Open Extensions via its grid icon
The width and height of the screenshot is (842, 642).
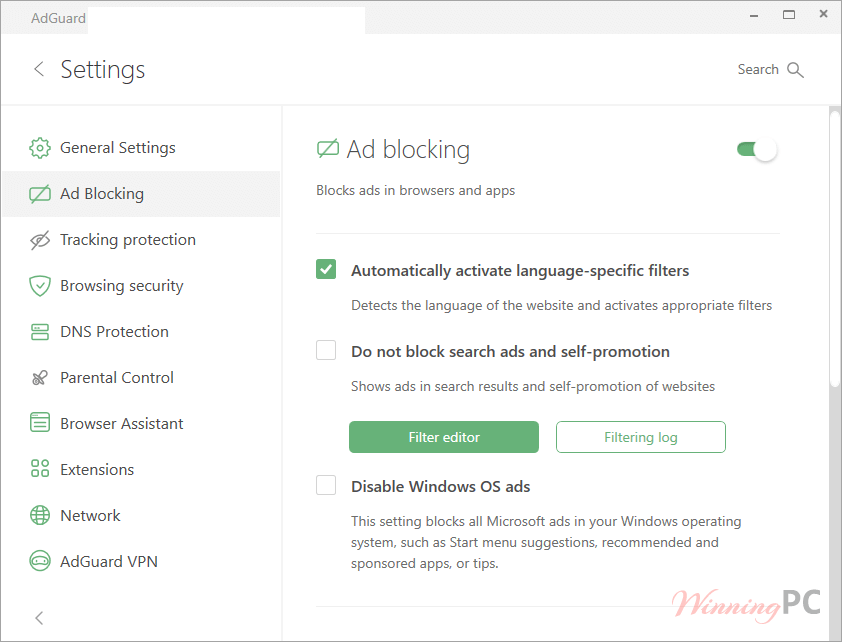[39, 469]
